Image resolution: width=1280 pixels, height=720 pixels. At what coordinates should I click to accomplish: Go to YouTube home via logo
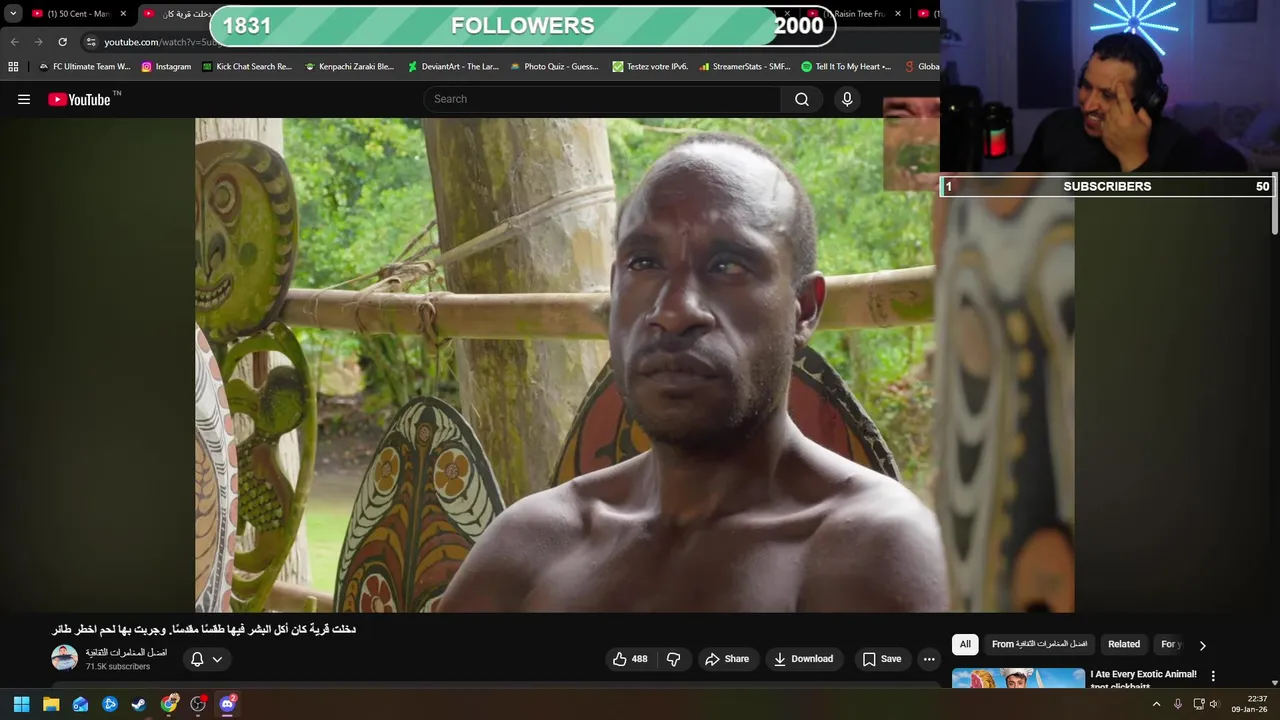pos(79,99)
